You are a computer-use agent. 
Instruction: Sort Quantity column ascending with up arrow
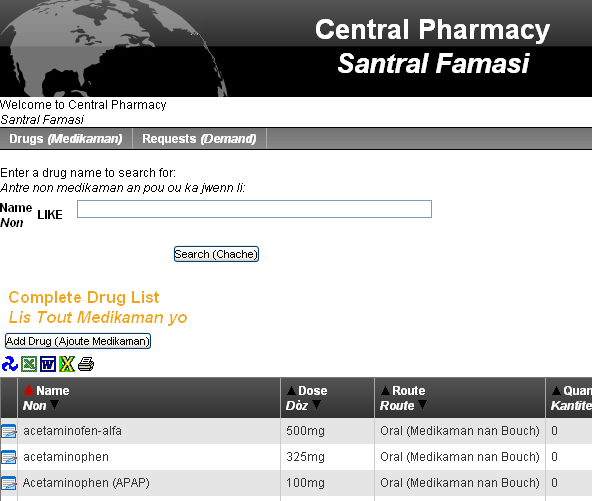(x=556, y=390)
